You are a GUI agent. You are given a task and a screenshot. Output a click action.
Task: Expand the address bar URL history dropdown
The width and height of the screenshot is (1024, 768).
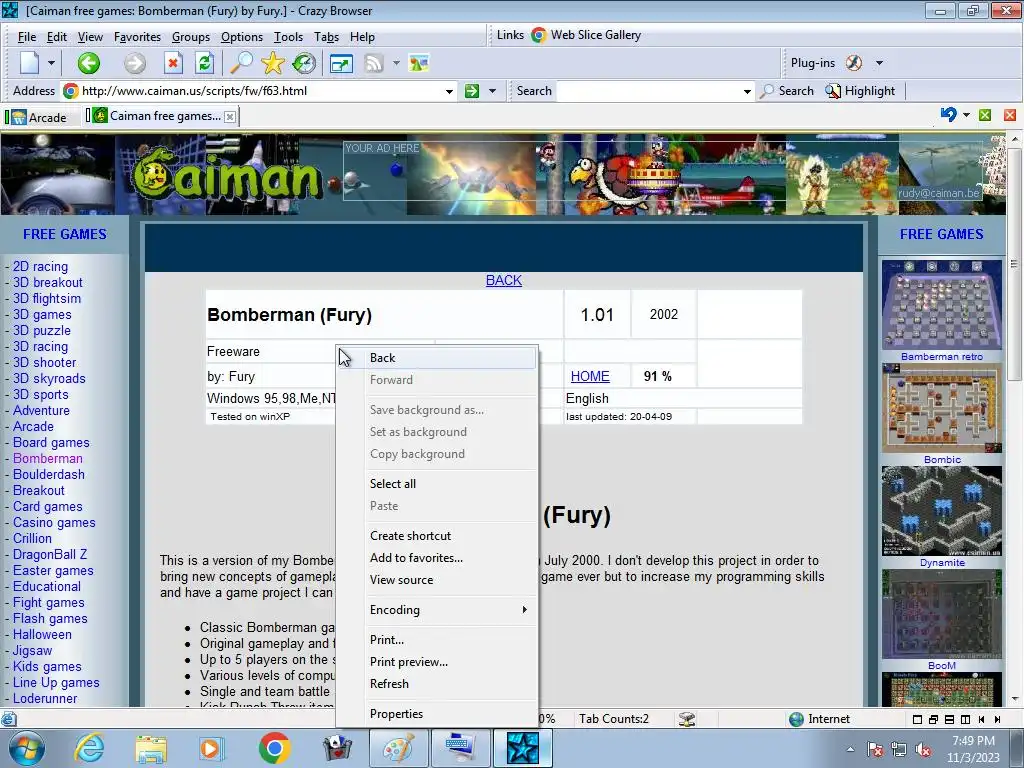point(449,91)
